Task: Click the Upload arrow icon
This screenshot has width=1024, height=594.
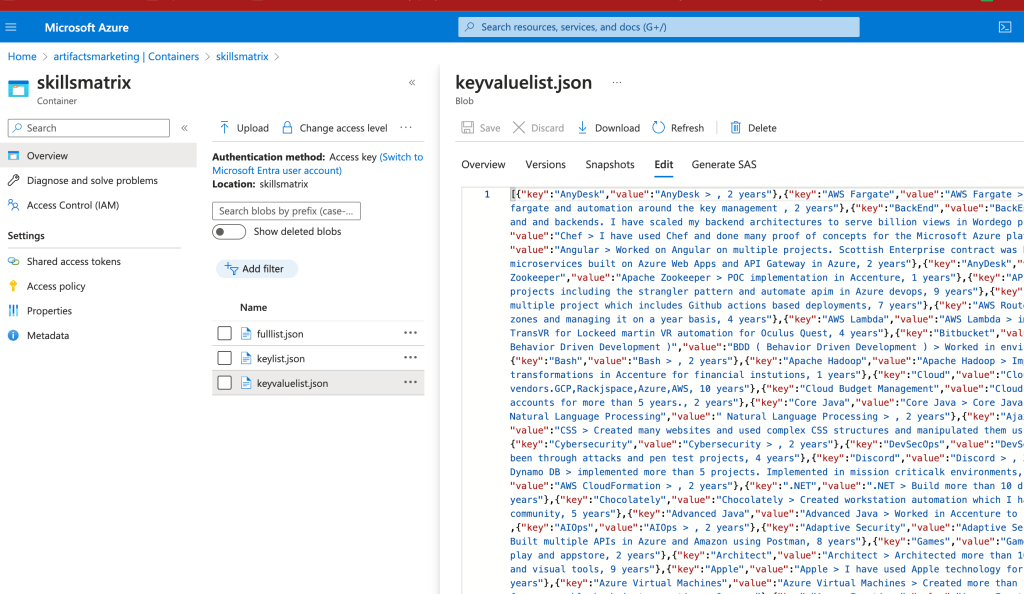Action: 224,127
